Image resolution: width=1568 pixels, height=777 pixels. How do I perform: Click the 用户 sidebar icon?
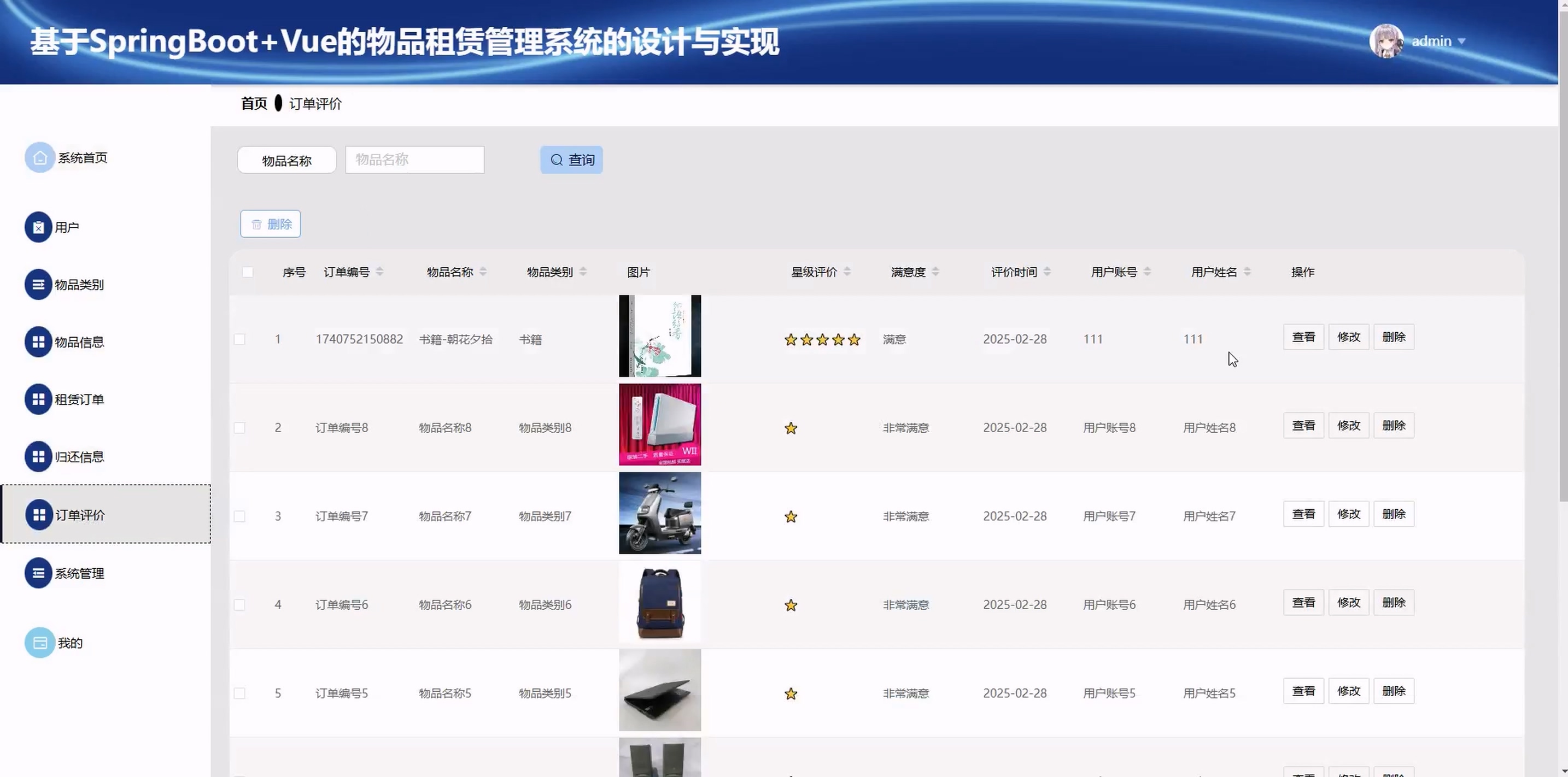[38, 227]
